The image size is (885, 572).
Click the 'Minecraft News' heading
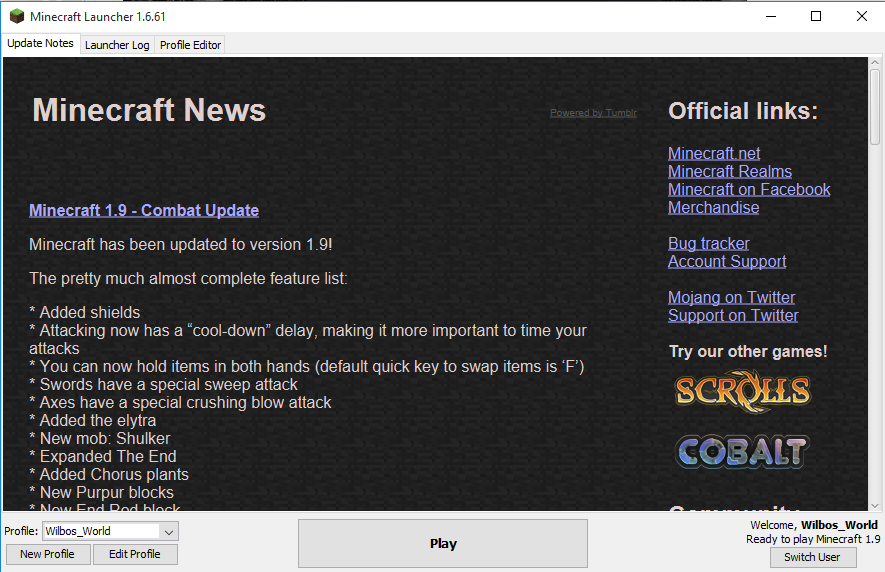click(149, 110)
